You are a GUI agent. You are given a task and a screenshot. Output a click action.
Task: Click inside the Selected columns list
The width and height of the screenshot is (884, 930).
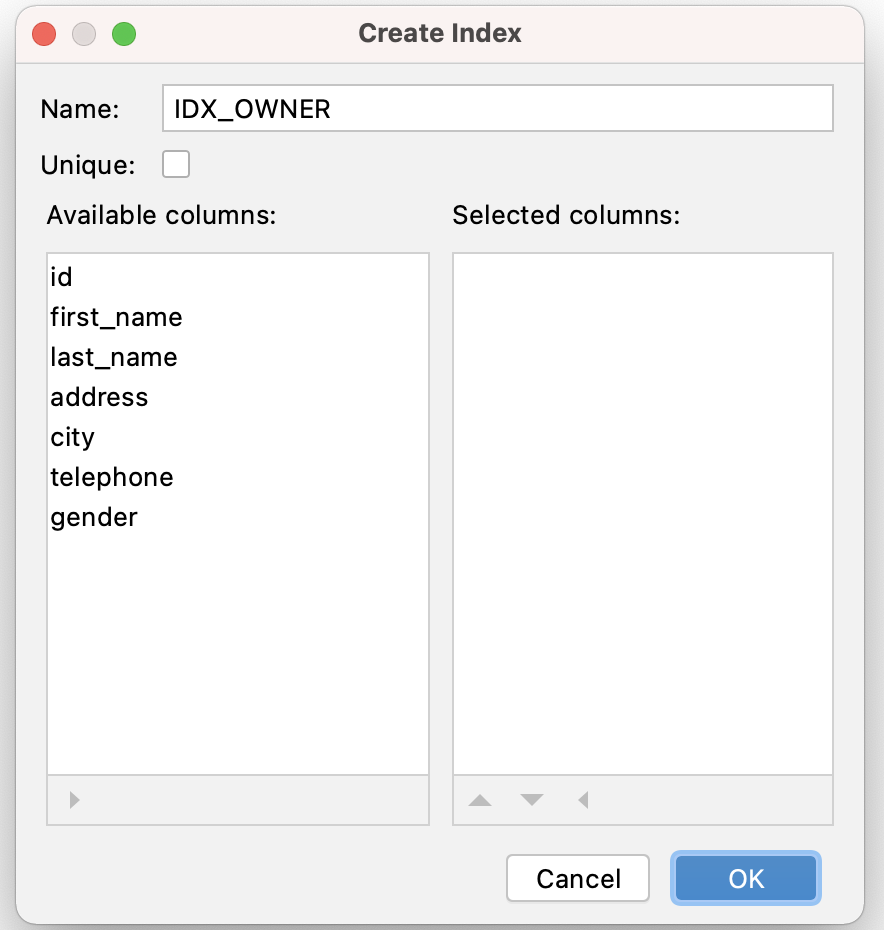pyautogui.click(x=643, y=514)
